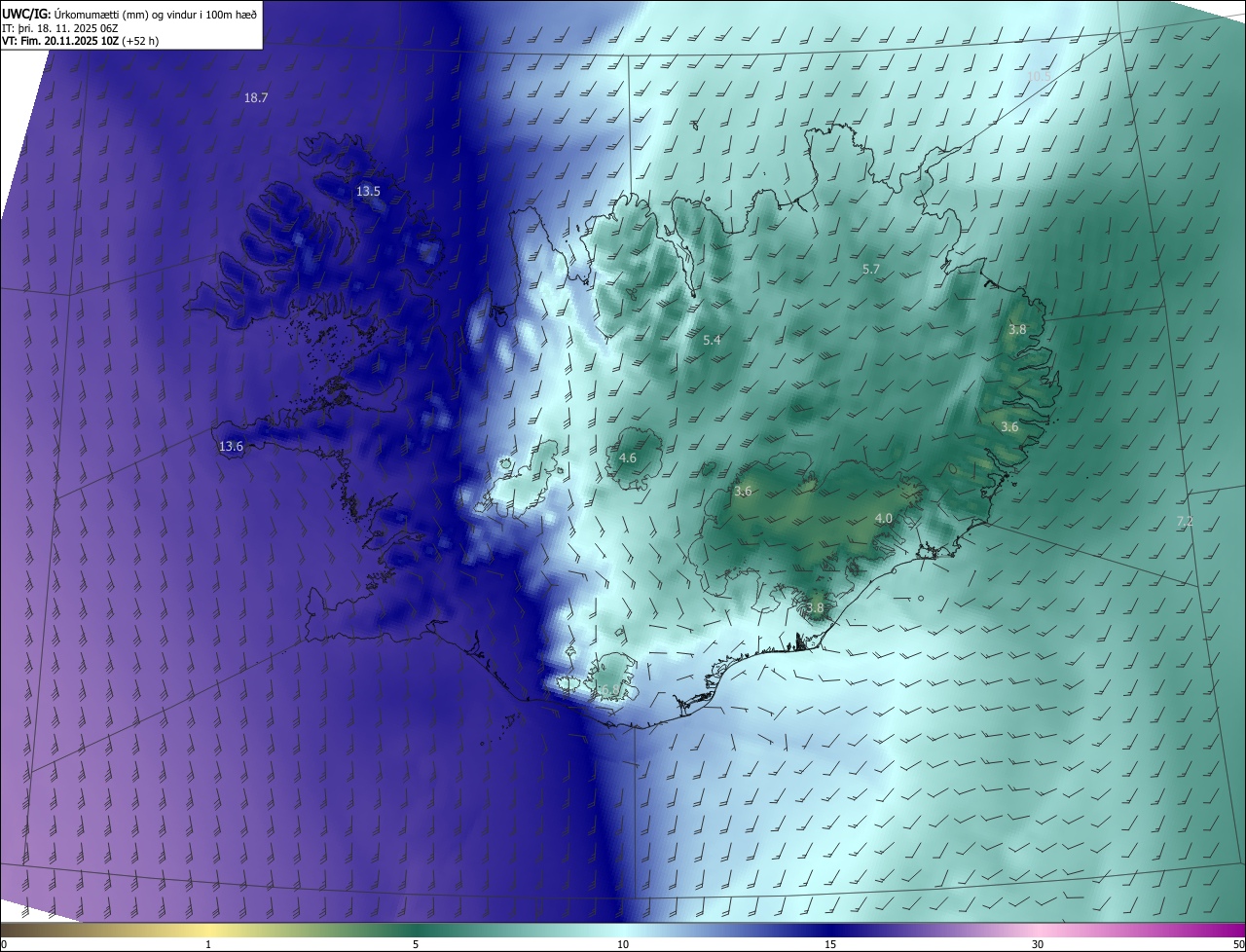Click the 5.7 value label in the northeast
This screenshot has width=1246, height=952.
click(871, 269)
